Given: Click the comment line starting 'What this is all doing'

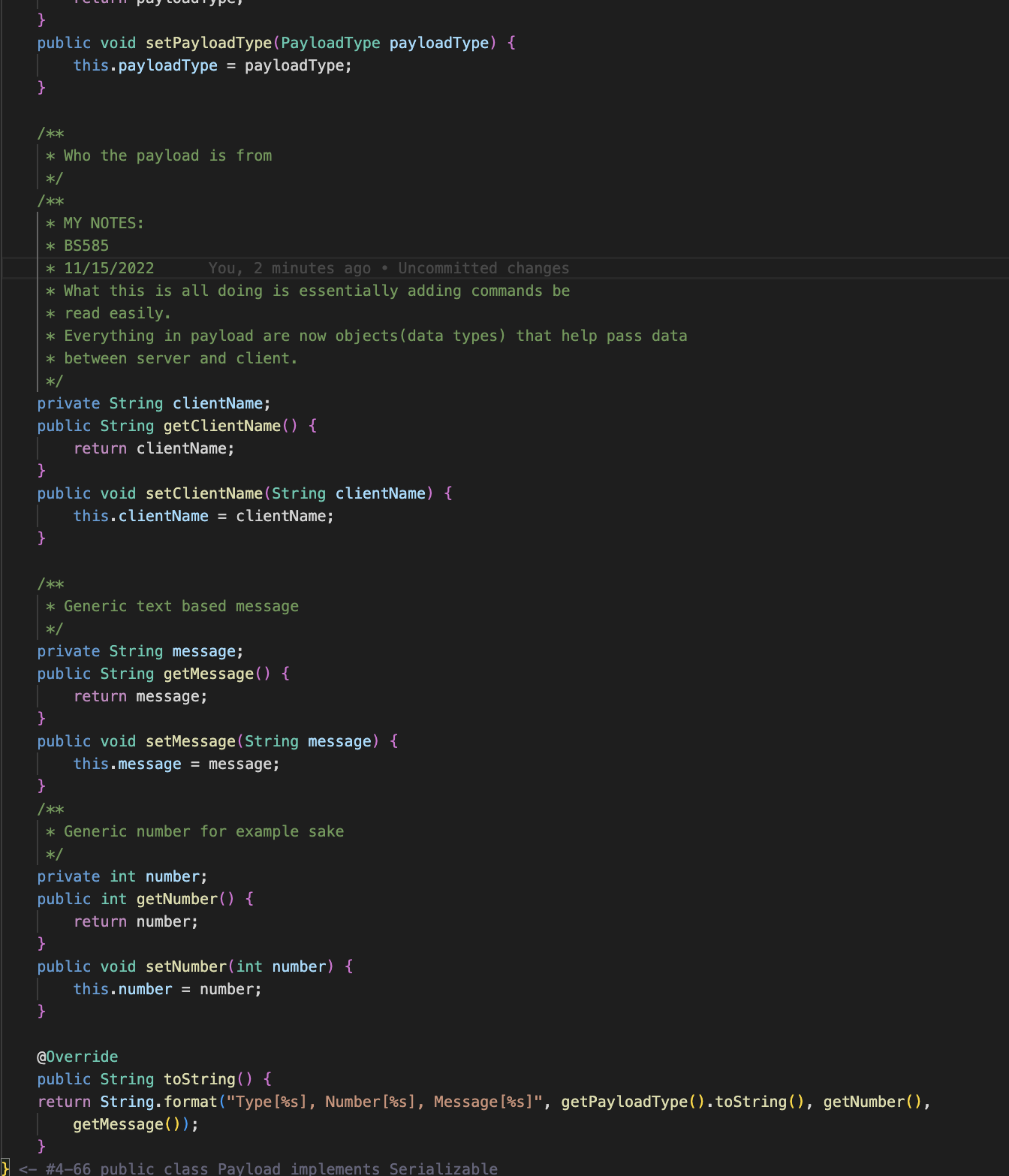Looking at the screenshot, I should pyautogui.click(x=317, y=291).
